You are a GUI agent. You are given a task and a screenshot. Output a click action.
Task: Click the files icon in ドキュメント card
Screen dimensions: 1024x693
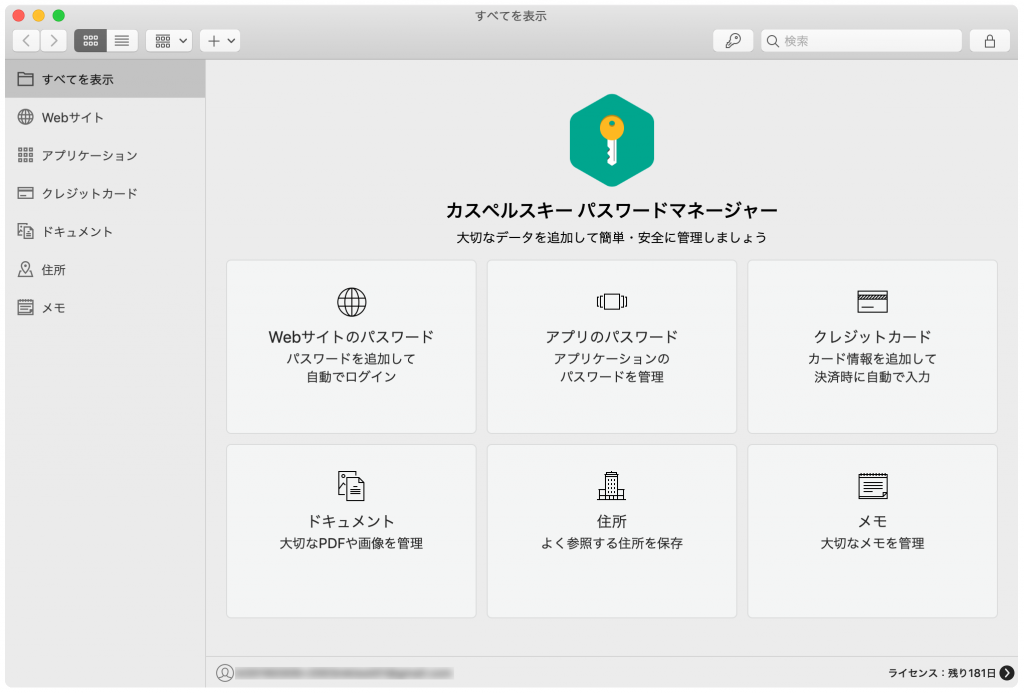click(x=351, y=486)
